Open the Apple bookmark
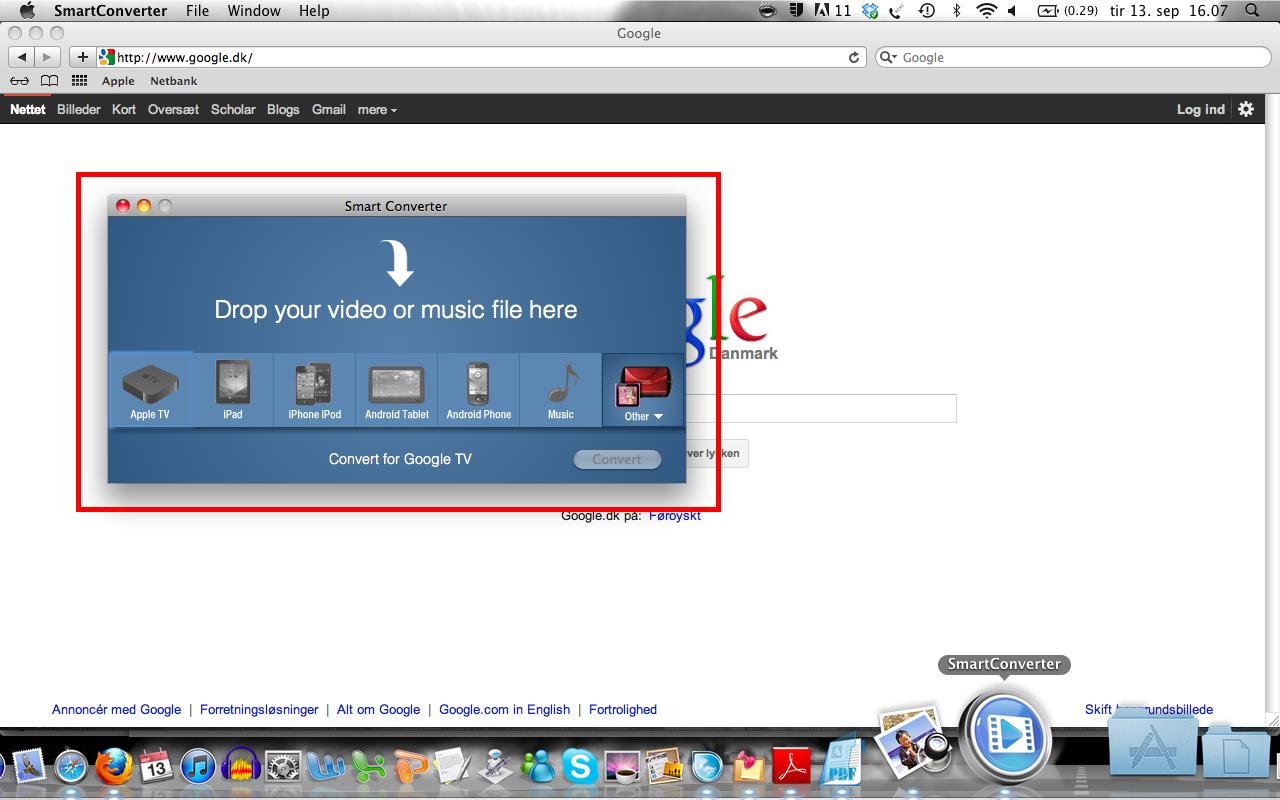Viewport: 1280px width, 800px height. (118, 81)
